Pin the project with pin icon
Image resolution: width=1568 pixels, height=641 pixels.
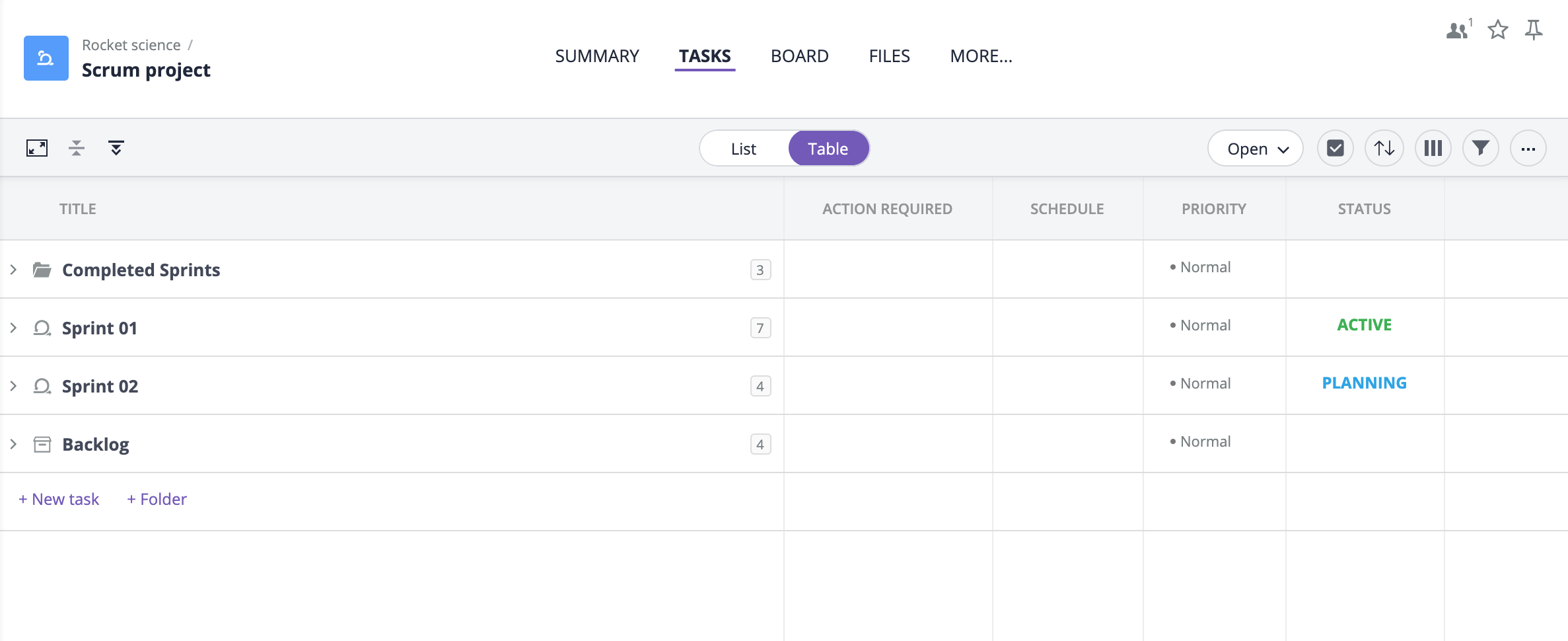tap(1534, 30)
